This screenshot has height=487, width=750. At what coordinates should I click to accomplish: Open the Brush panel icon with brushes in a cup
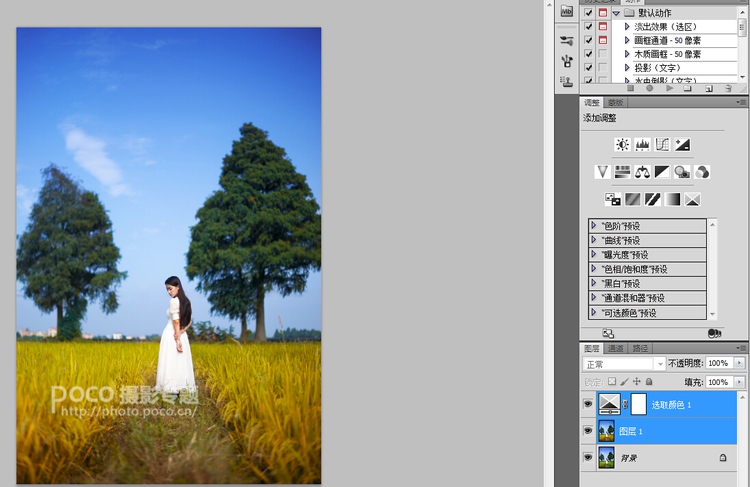pyautogui.click(x=567, y=61)
